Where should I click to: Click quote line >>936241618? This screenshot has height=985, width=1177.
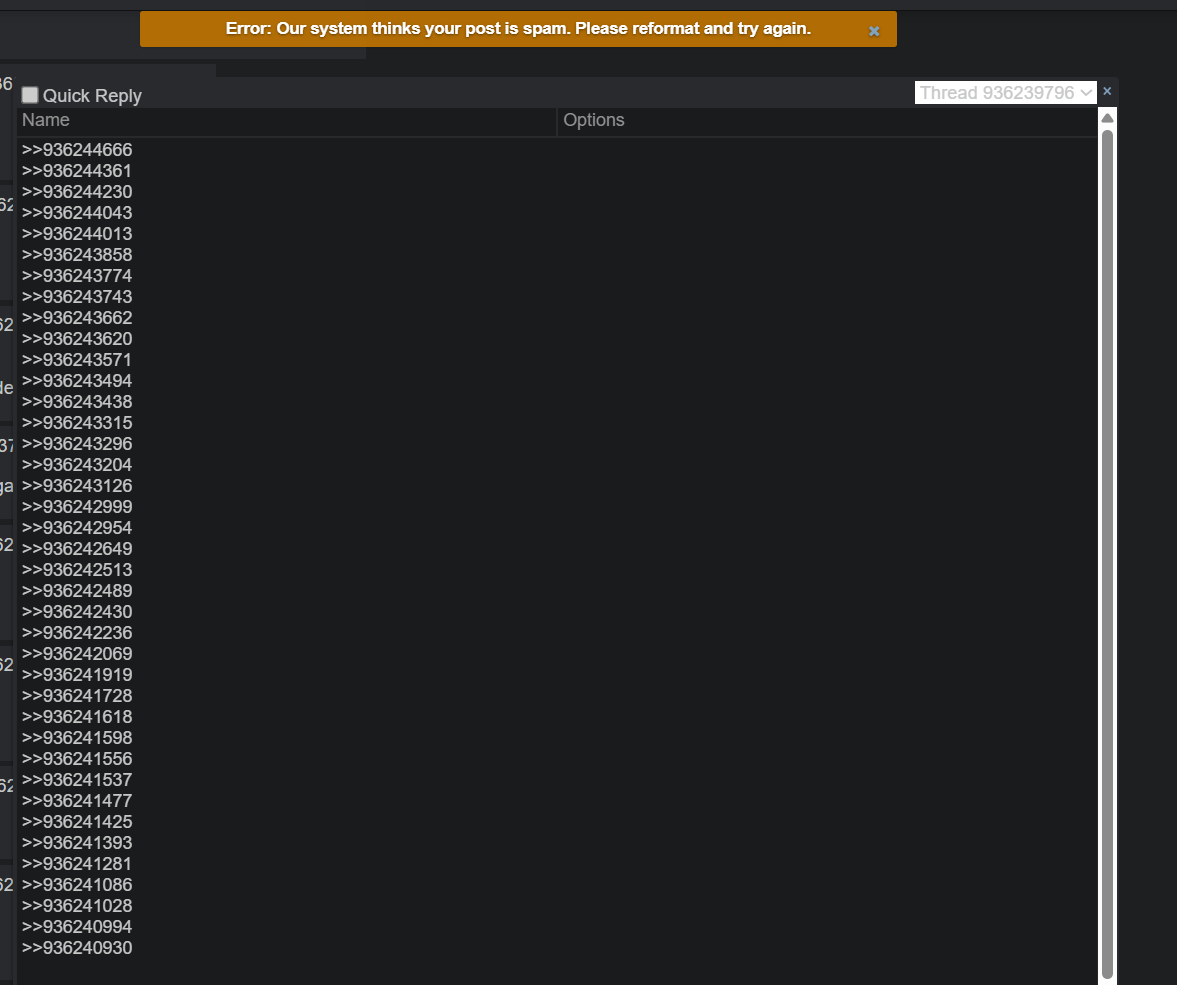pos(77,718)
